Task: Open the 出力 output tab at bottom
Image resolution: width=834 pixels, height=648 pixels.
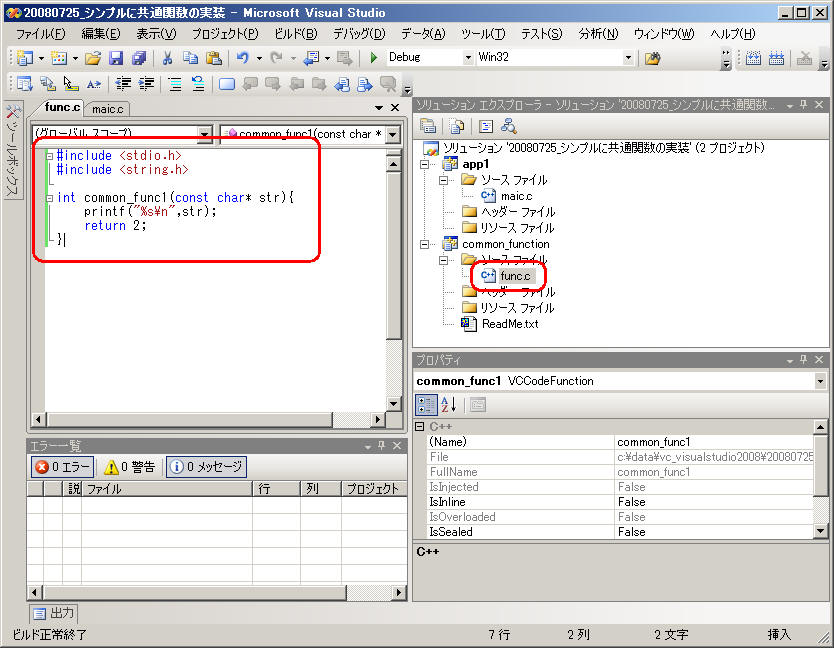Action: pyautogui.click(x=53, y=613)
